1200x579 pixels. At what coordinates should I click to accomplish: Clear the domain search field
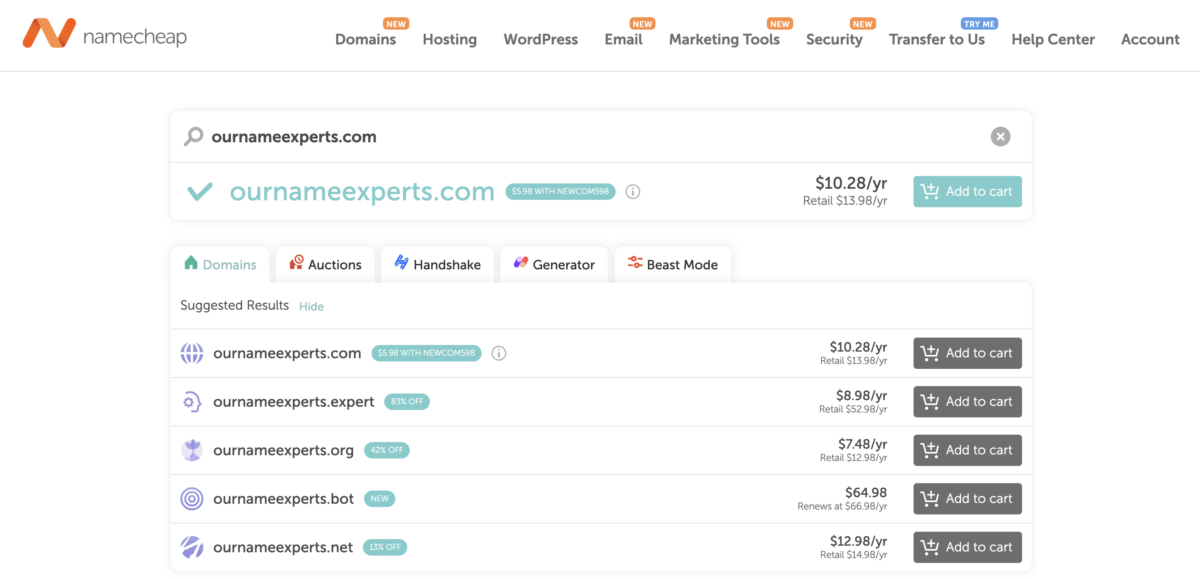coord(1000,136)
